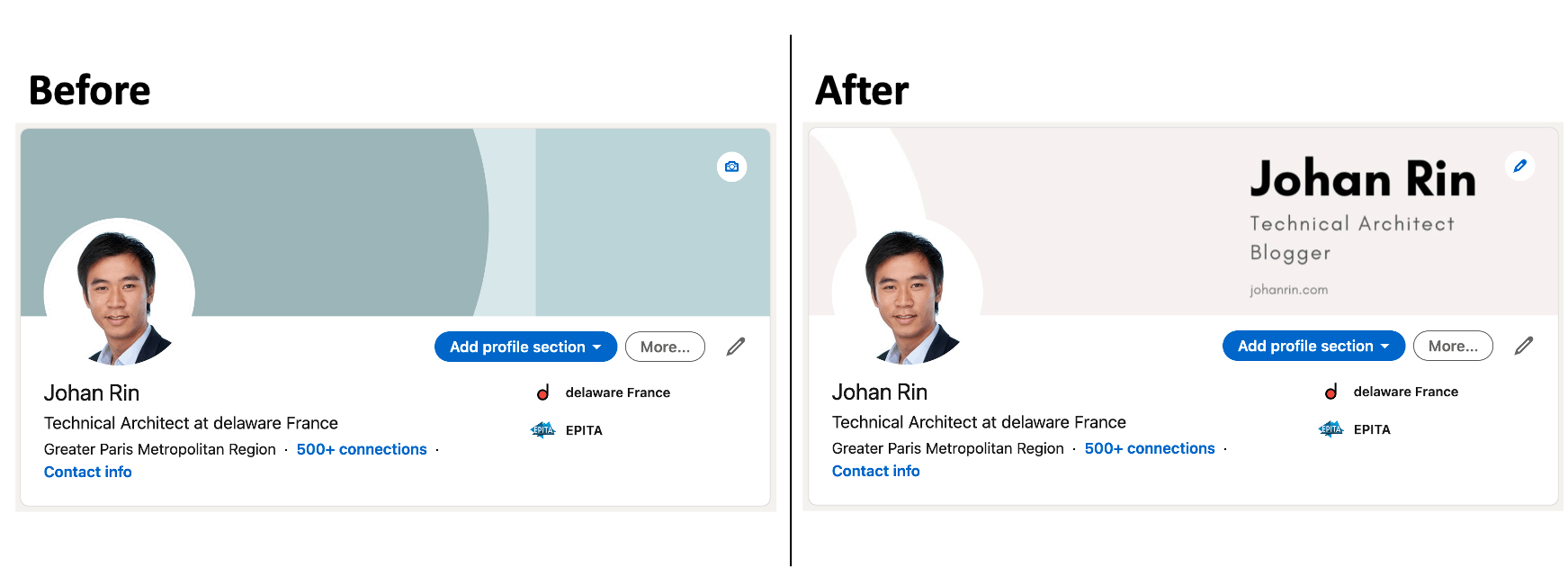Screen dimensions: 1568x568
Task: Click large Johan Rin title on After banner
Action: (1363, 178)
